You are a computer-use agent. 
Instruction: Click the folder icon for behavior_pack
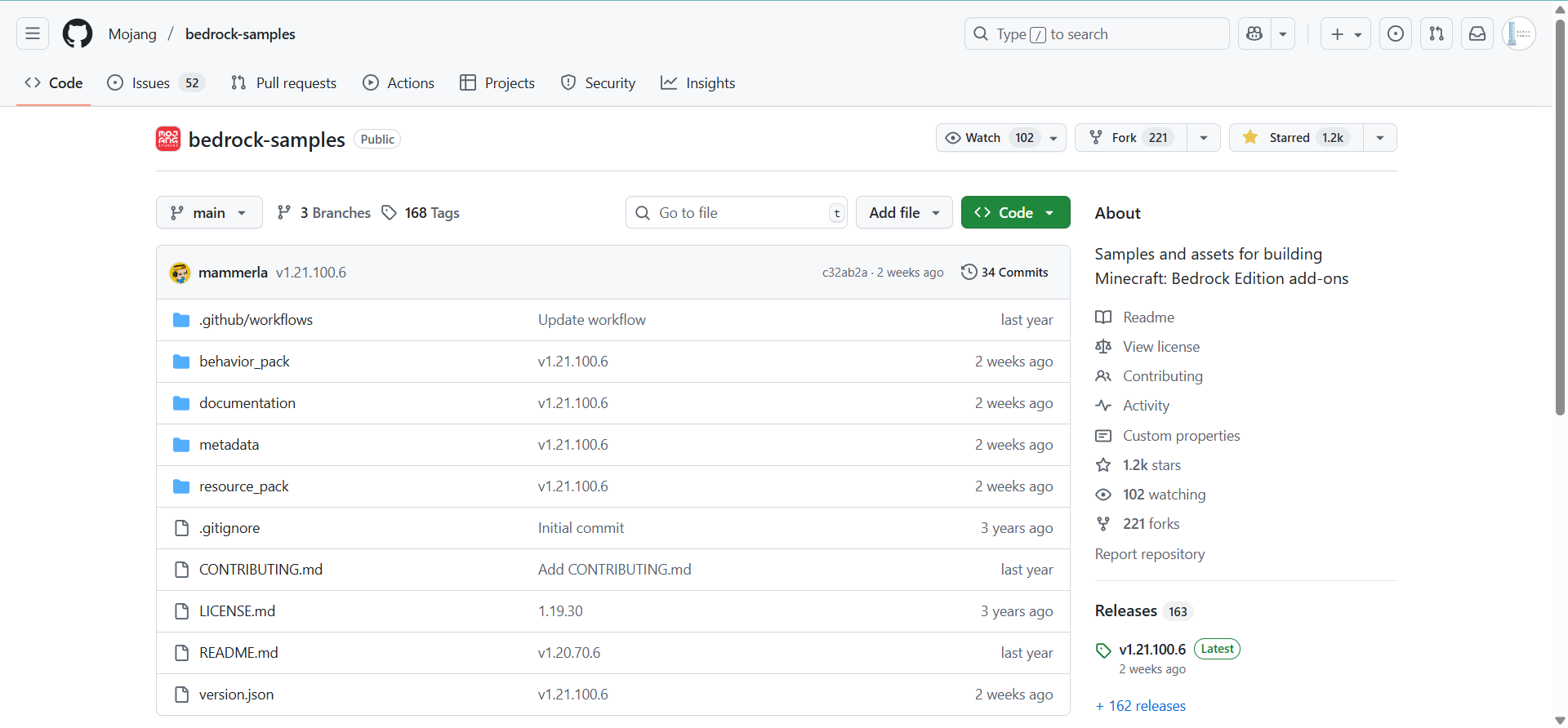181,362
